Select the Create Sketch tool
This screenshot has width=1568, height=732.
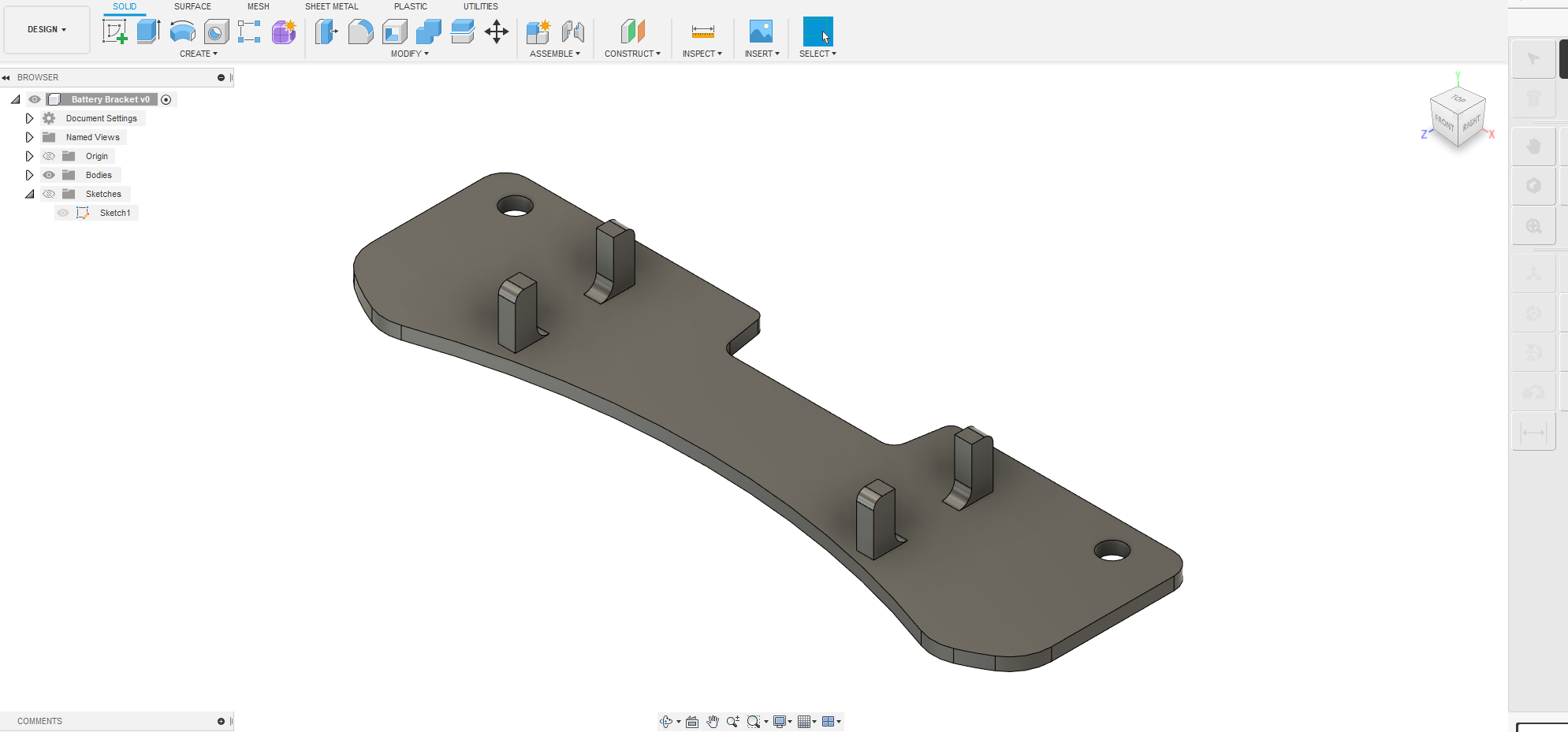tap(116, 31)
